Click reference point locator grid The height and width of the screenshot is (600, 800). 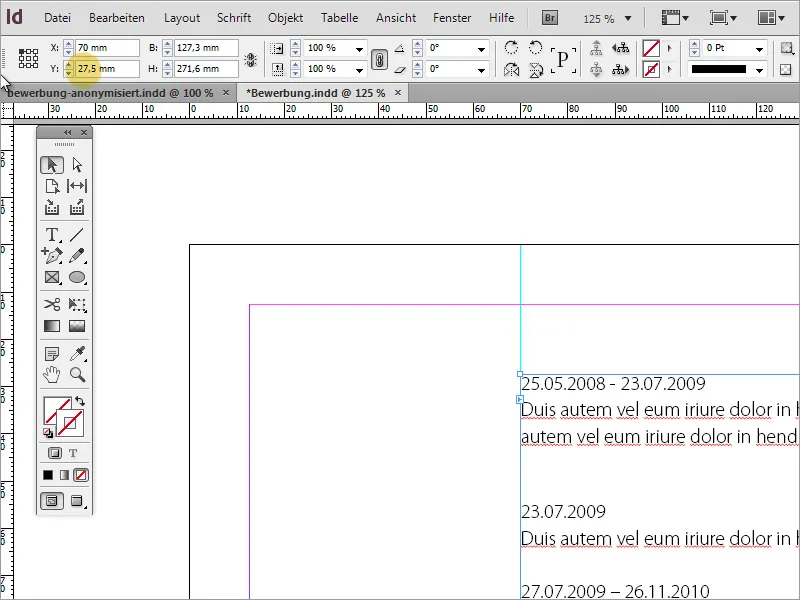(29, 58)
